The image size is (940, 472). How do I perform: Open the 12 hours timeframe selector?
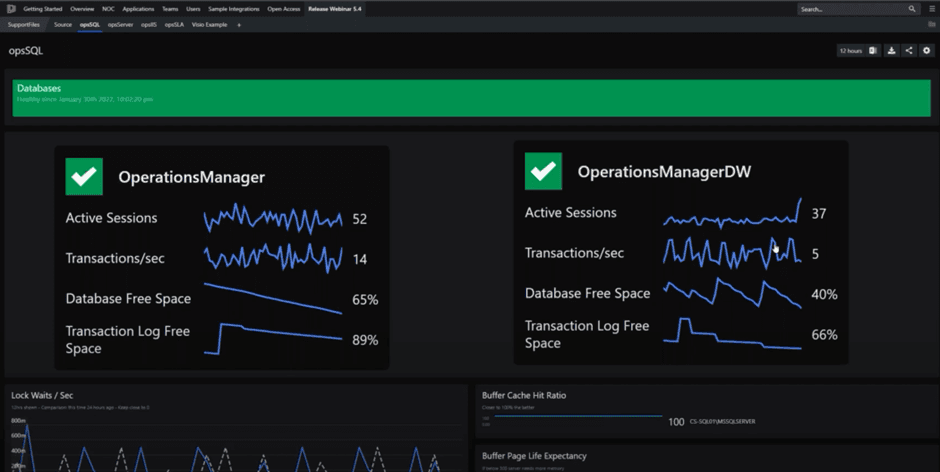(851, 51)
